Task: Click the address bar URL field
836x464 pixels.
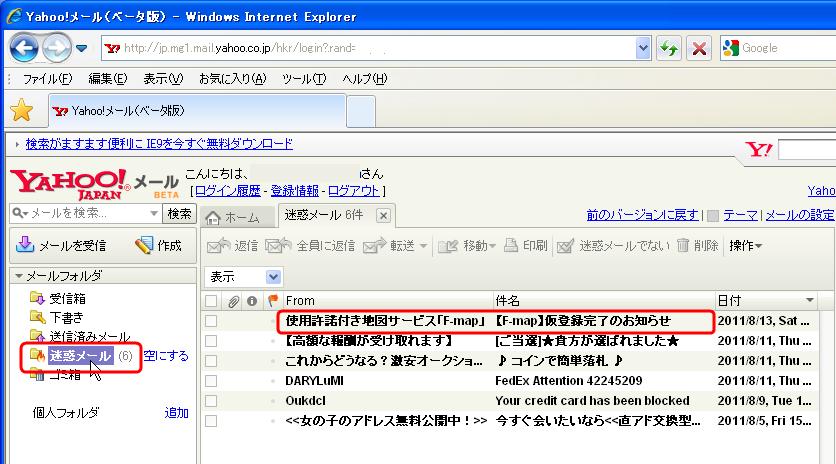Action: (368, 49)
